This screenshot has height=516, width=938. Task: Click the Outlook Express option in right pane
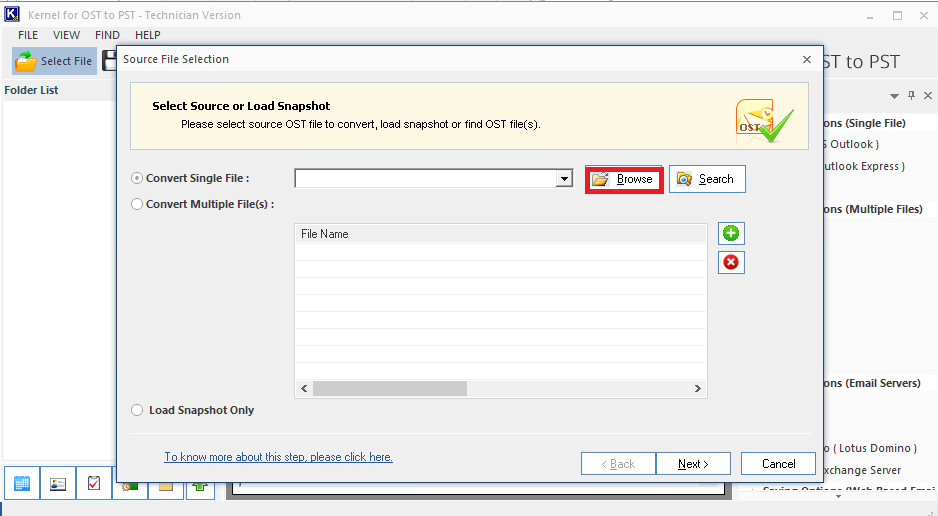tap(864, 166)
